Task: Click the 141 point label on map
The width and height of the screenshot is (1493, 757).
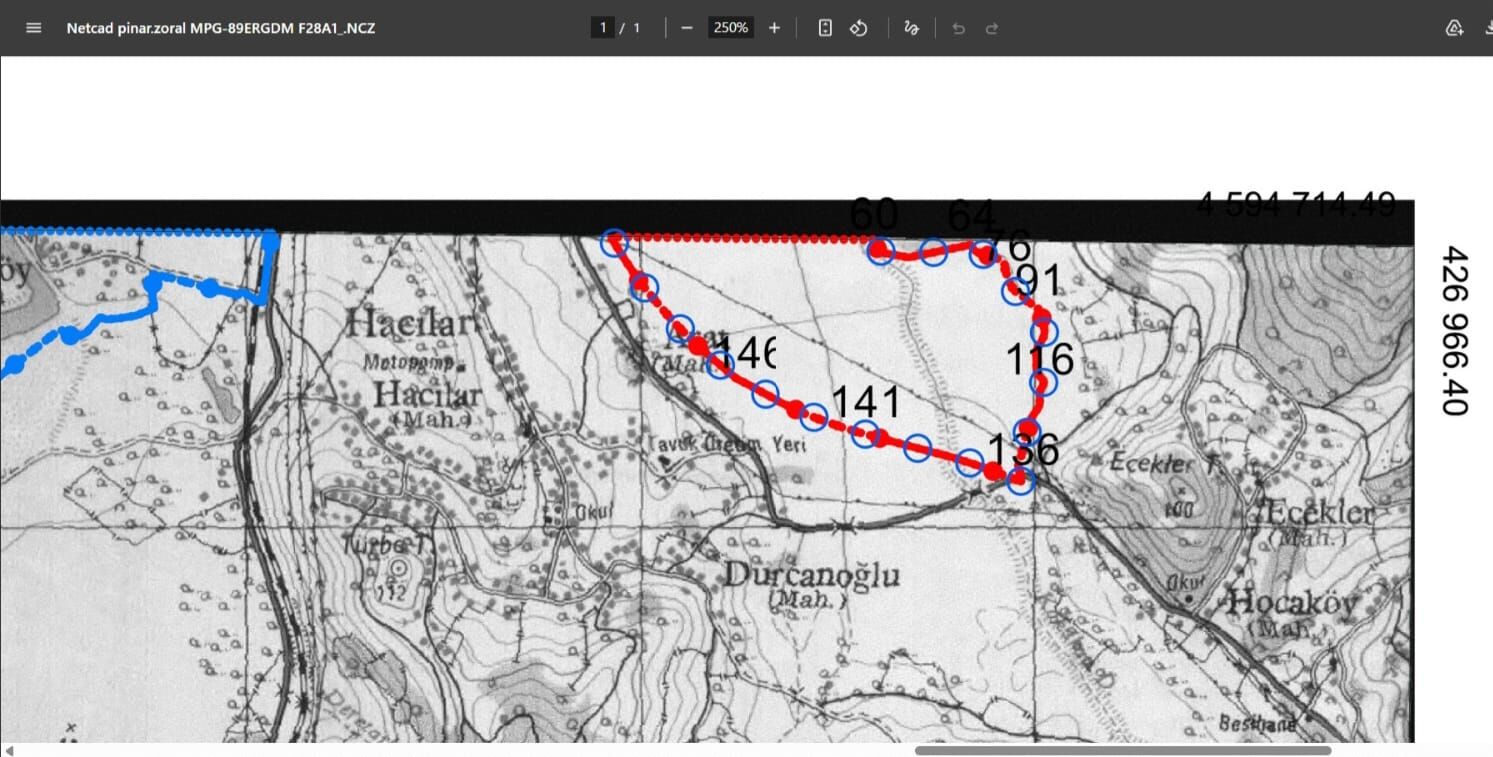Action: [x=866, y=402]
